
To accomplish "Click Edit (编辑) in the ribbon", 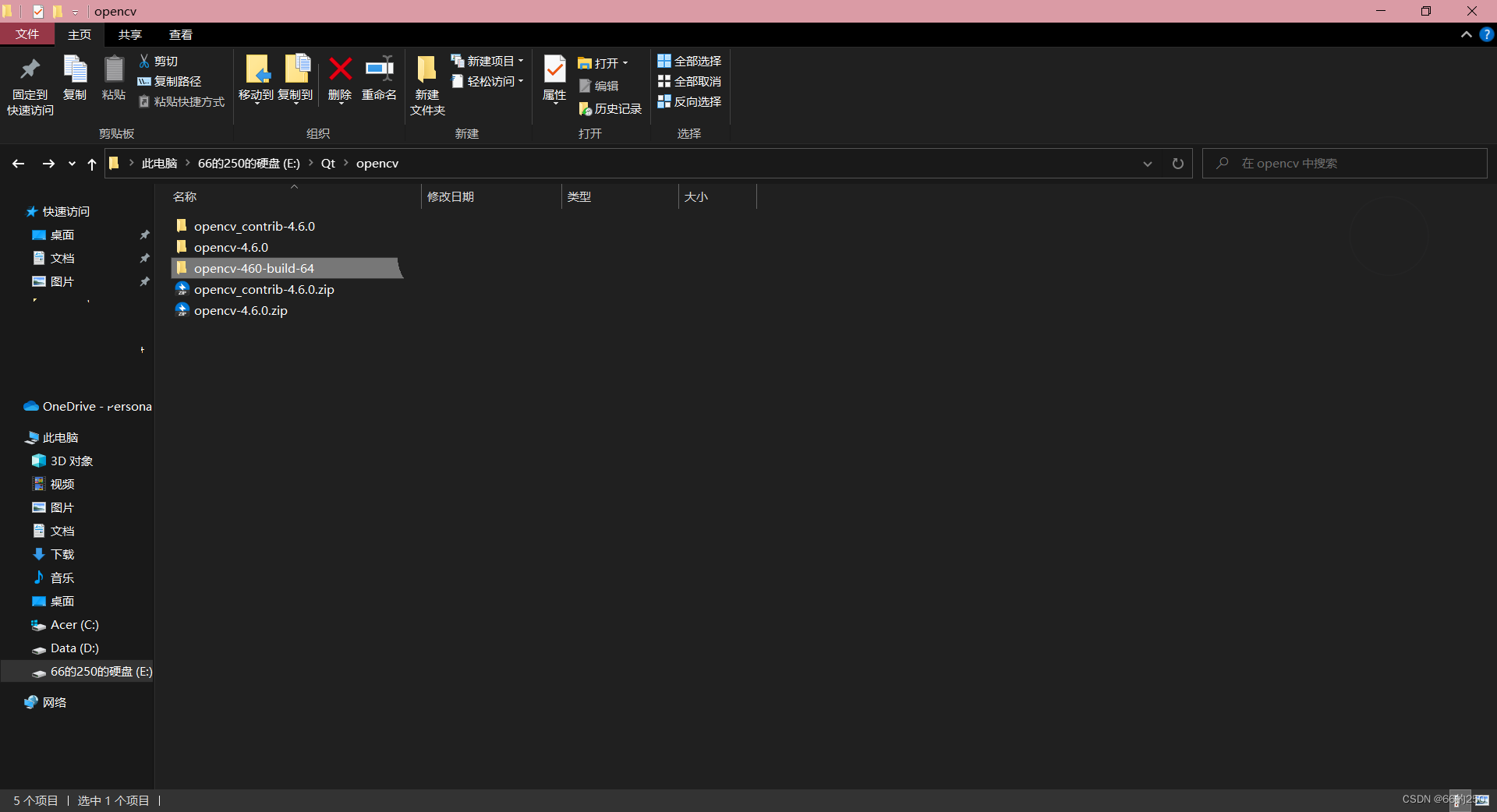I will (599, 86).
